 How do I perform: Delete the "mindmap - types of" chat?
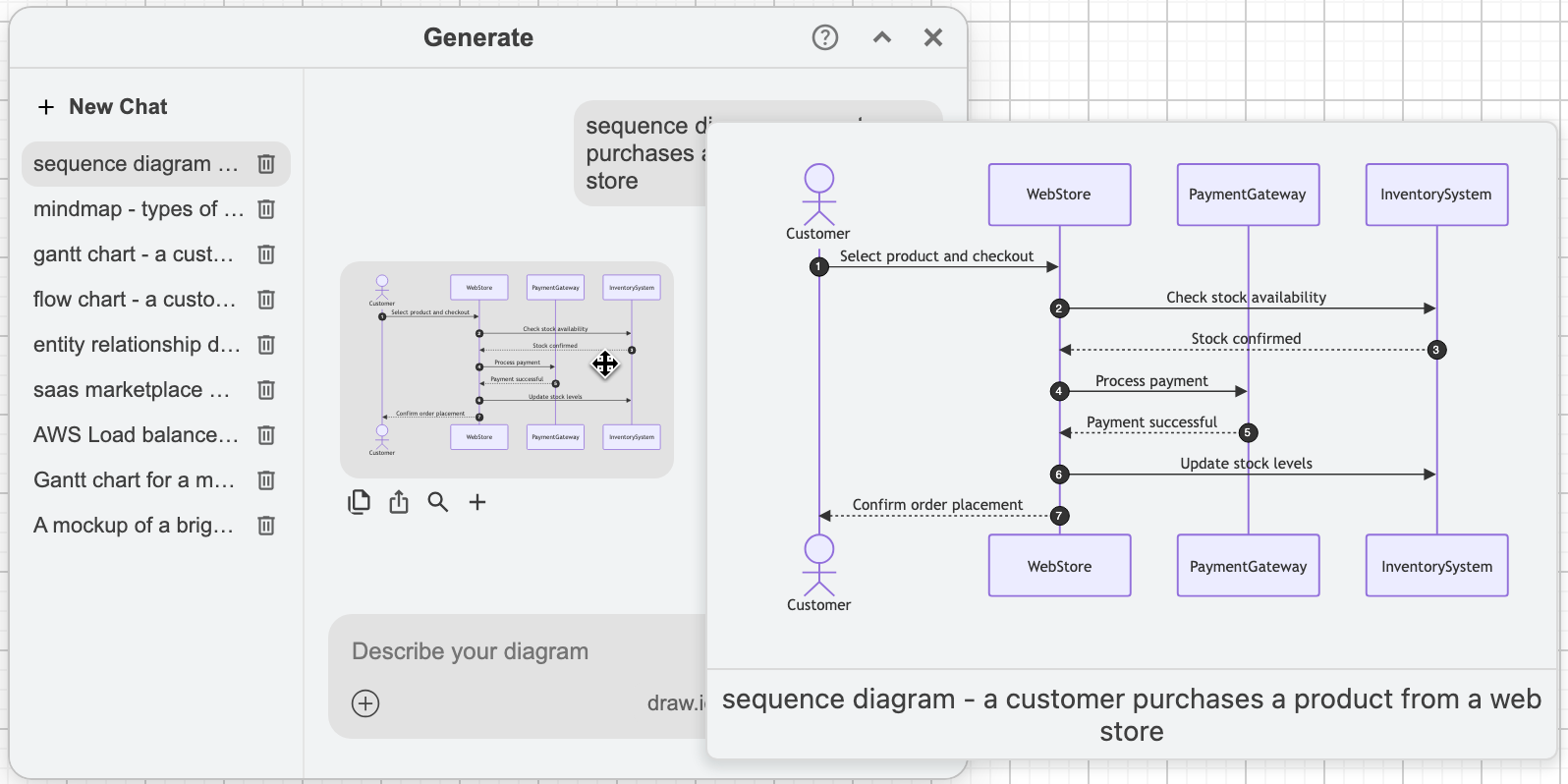click(x=265, y=209)
